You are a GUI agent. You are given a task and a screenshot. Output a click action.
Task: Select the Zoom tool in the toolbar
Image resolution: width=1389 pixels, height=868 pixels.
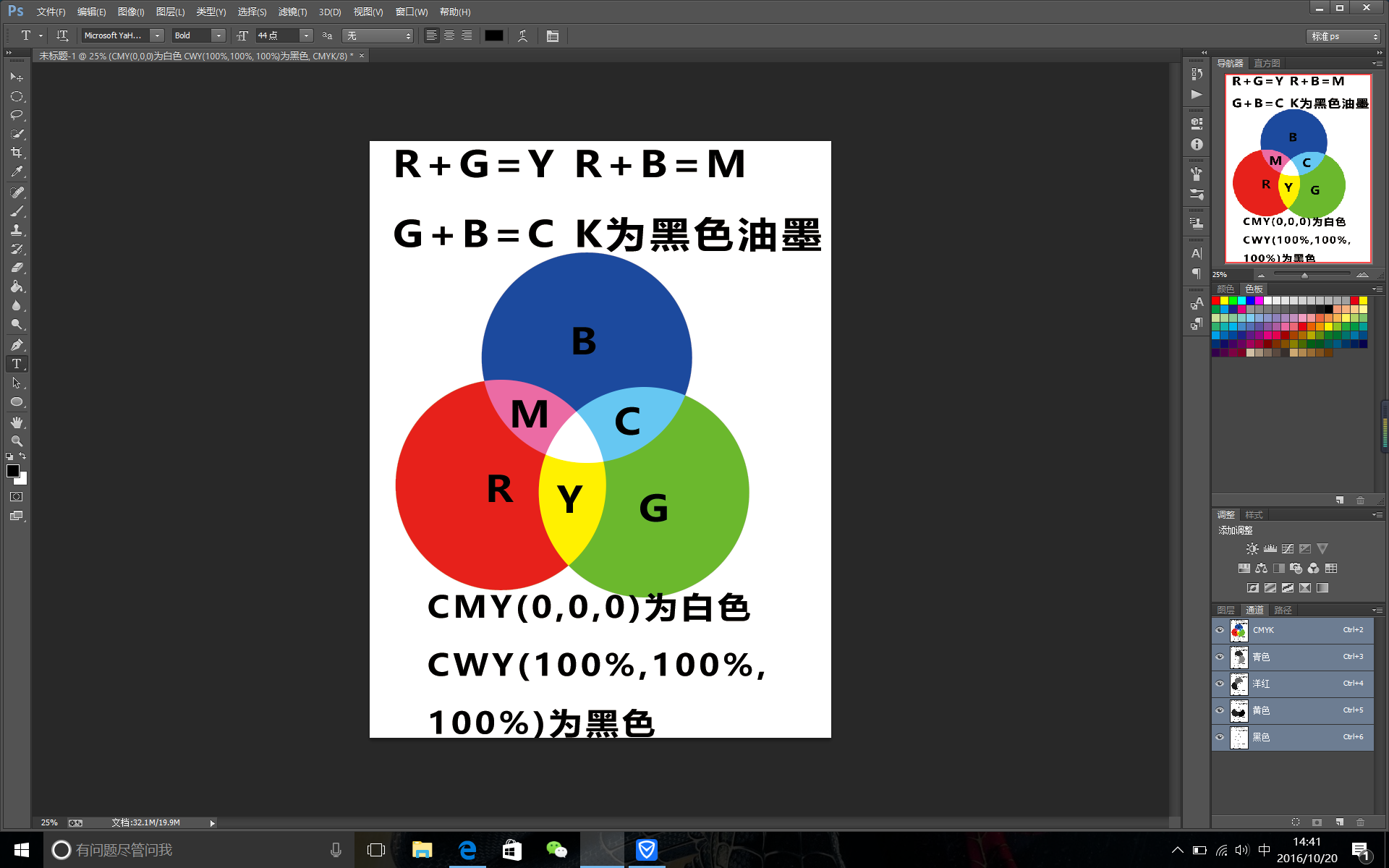[x=17, y=441]
